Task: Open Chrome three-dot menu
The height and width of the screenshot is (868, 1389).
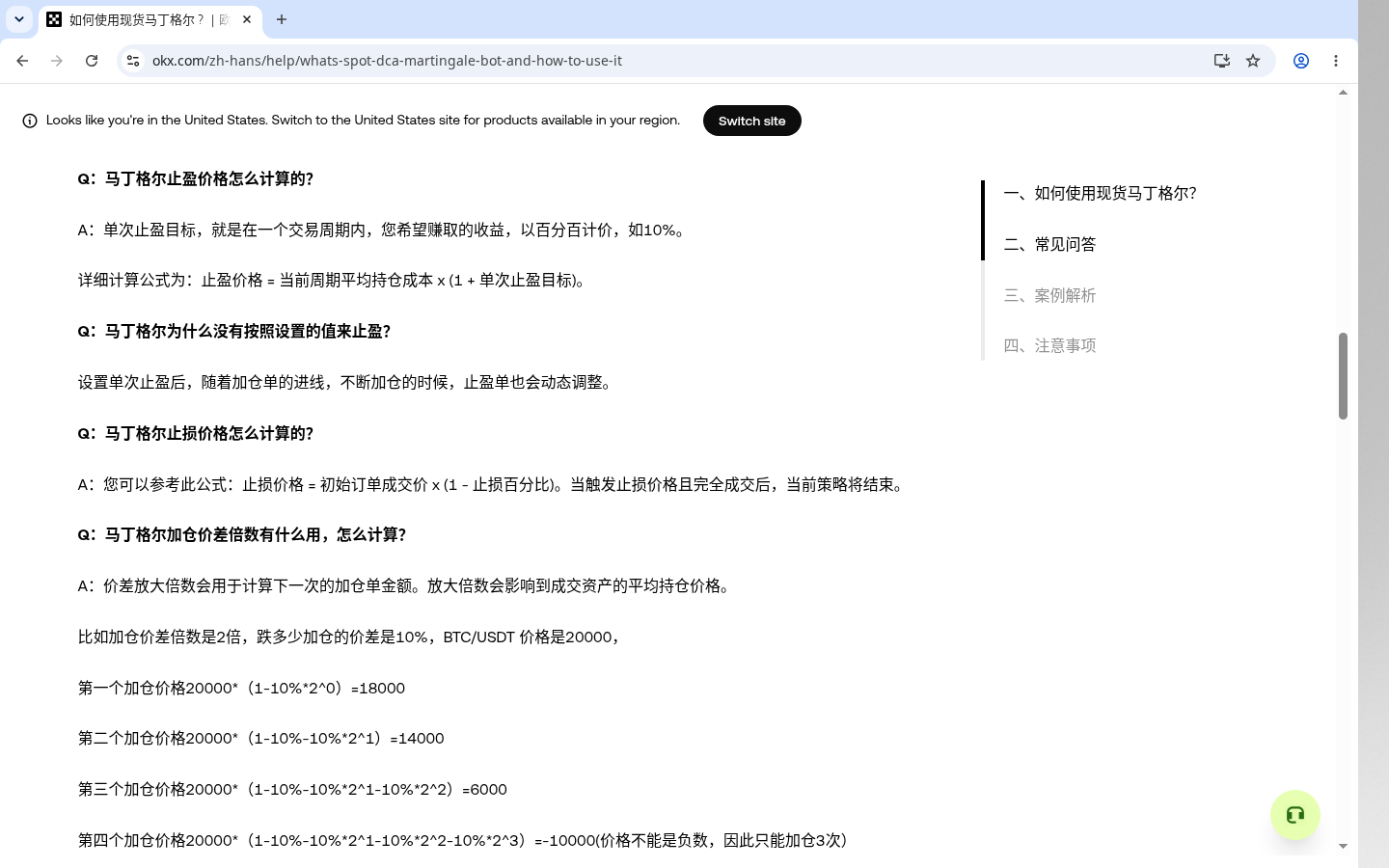Action: [1336, 61]
